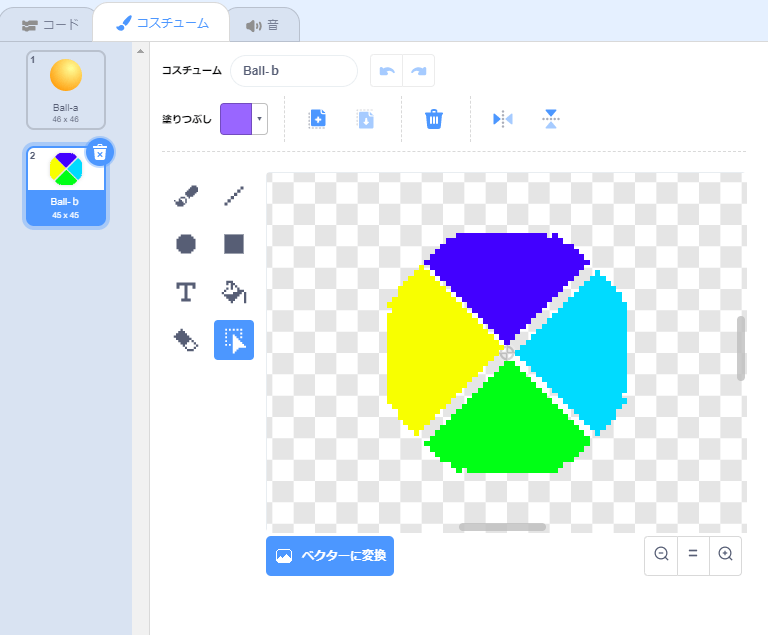768x635 pixels.
Task: Flip the costume horizontally
Action: point(503,119)
